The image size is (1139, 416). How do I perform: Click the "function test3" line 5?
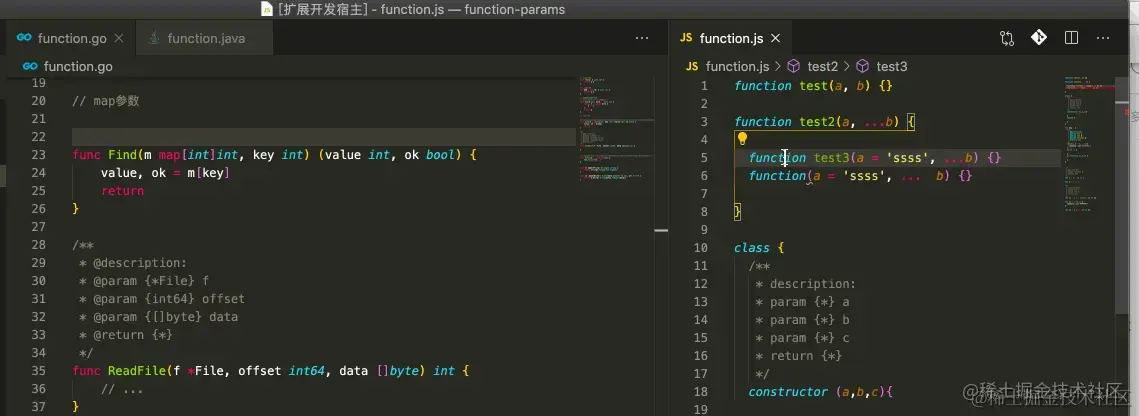[x=875, y=158]
